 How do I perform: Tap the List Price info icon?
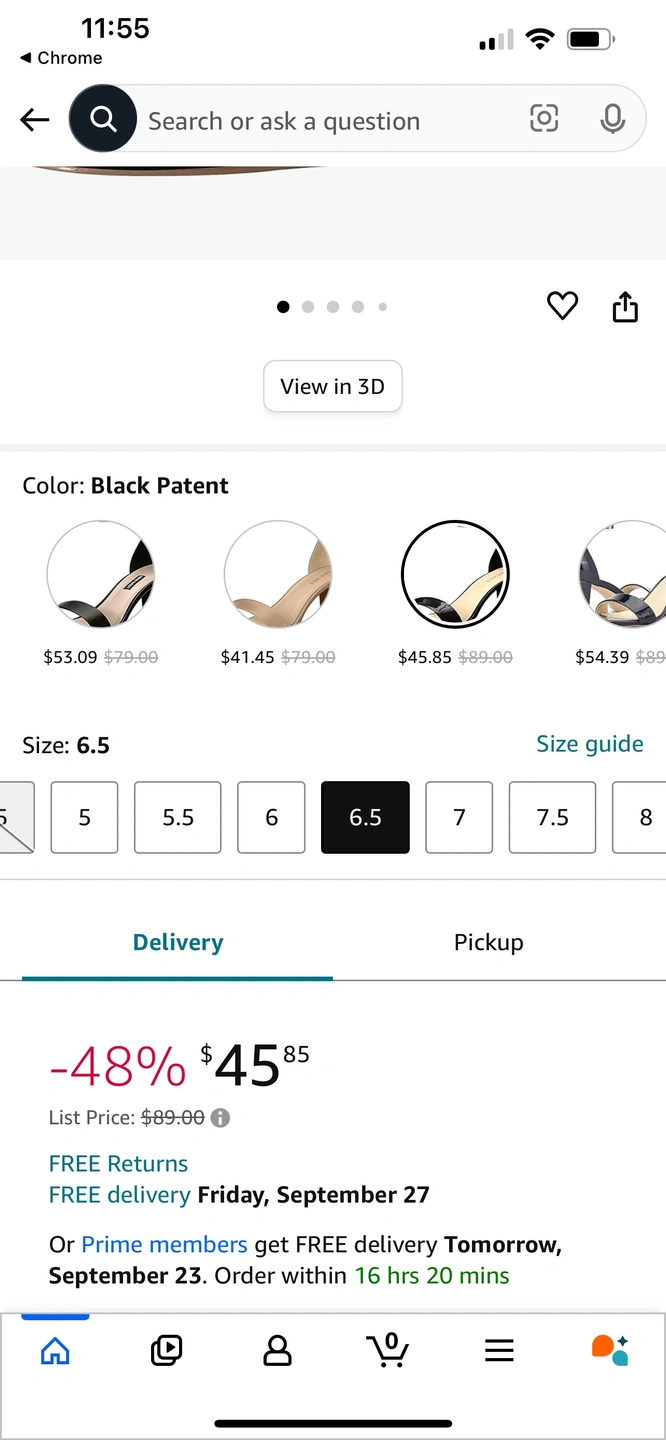click(220, 1118)
